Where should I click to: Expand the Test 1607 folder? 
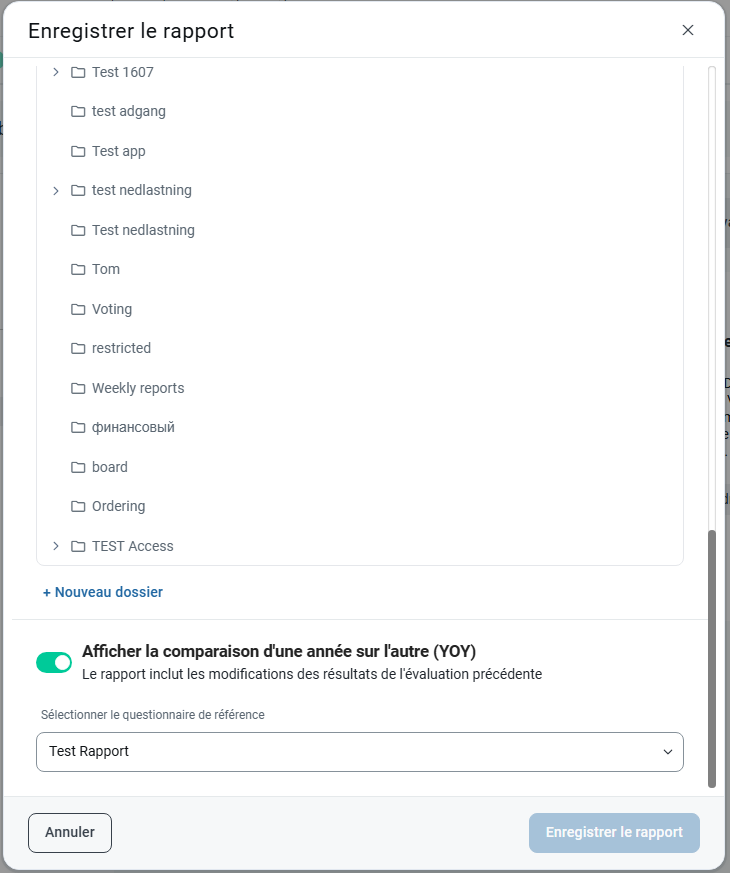[56, 72]
